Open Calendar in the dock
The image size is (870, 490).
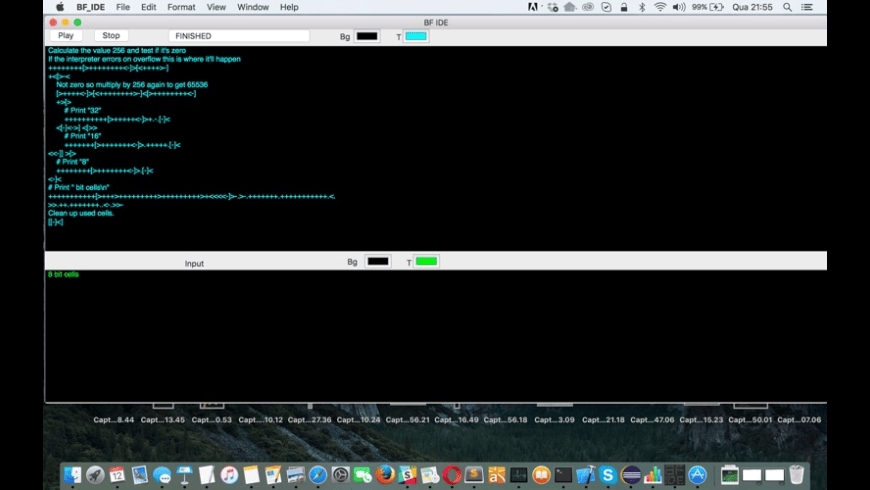pos(117,475)
